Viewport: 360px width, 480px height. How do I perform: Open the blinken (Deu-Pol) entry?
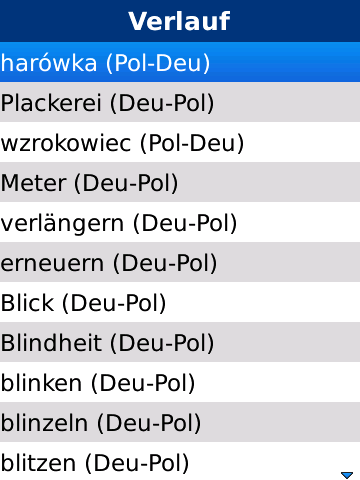pos(180,382)
